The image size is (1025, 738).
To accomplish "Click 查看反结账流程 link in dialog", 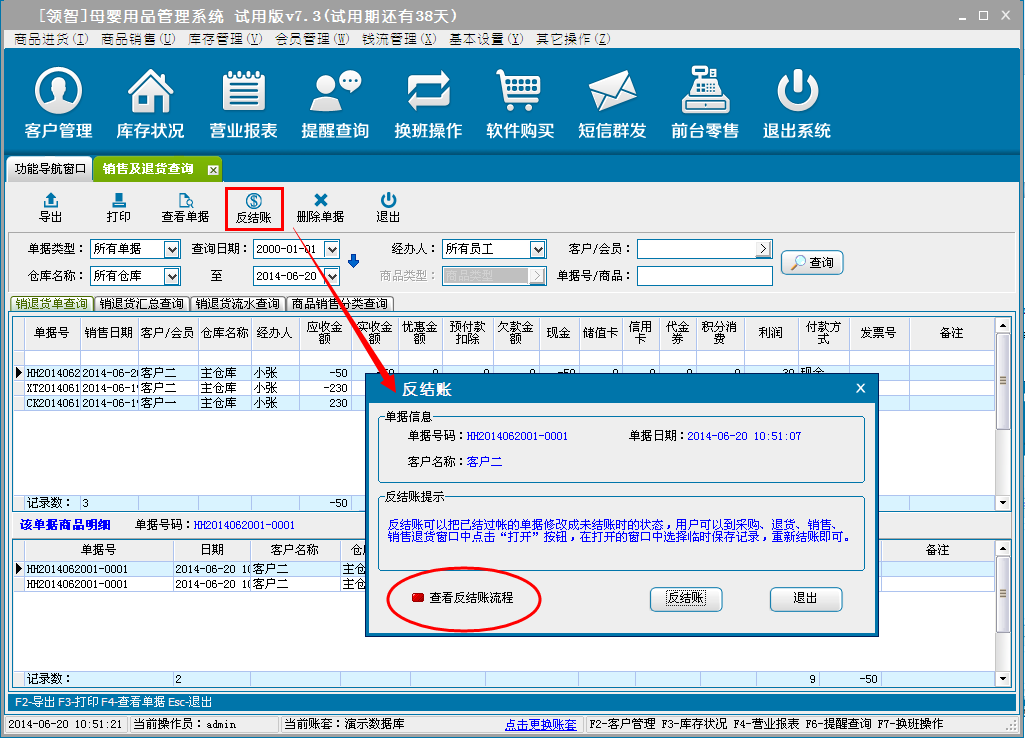I will tap(470, 598).
